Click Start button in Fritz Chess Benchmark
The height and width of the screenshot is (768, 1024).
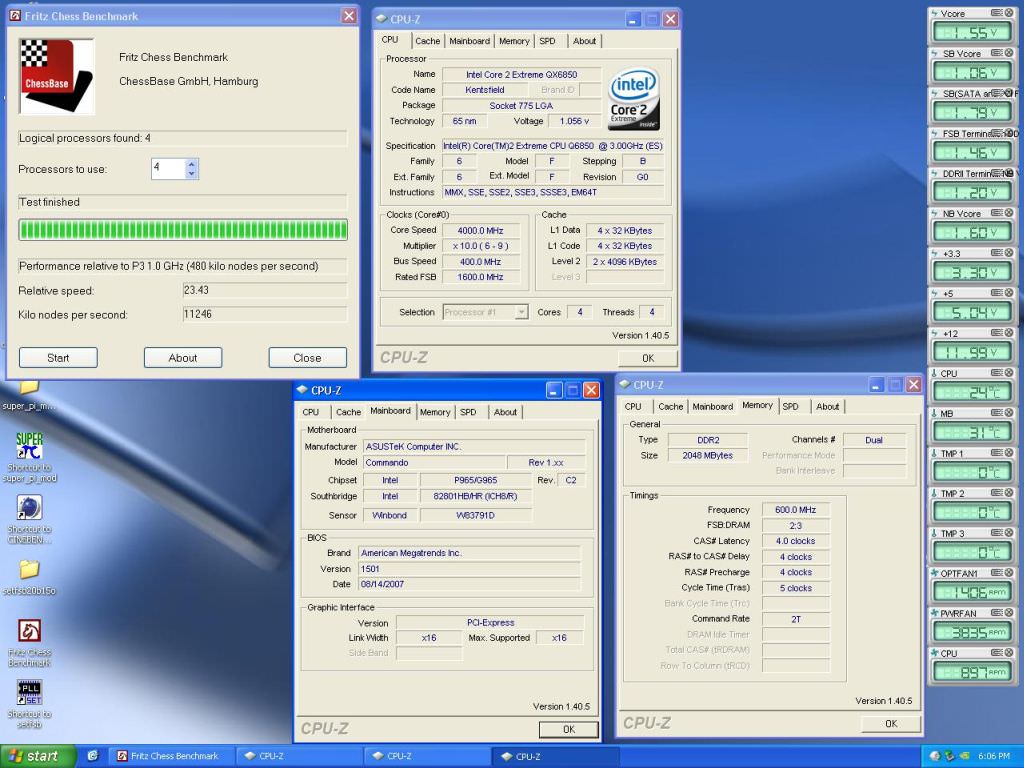(x=58, y=358)
